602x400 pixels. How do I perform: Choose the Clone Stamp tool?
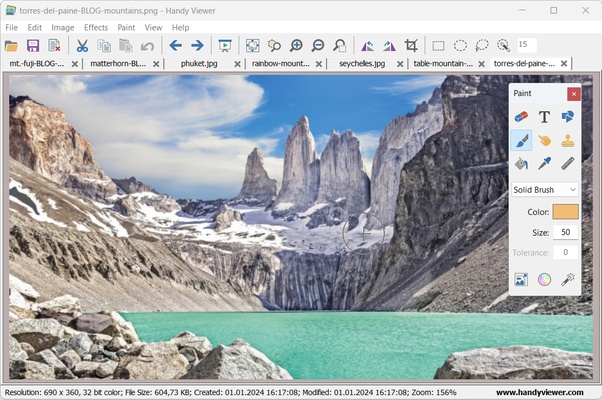(x=567, y=140)
